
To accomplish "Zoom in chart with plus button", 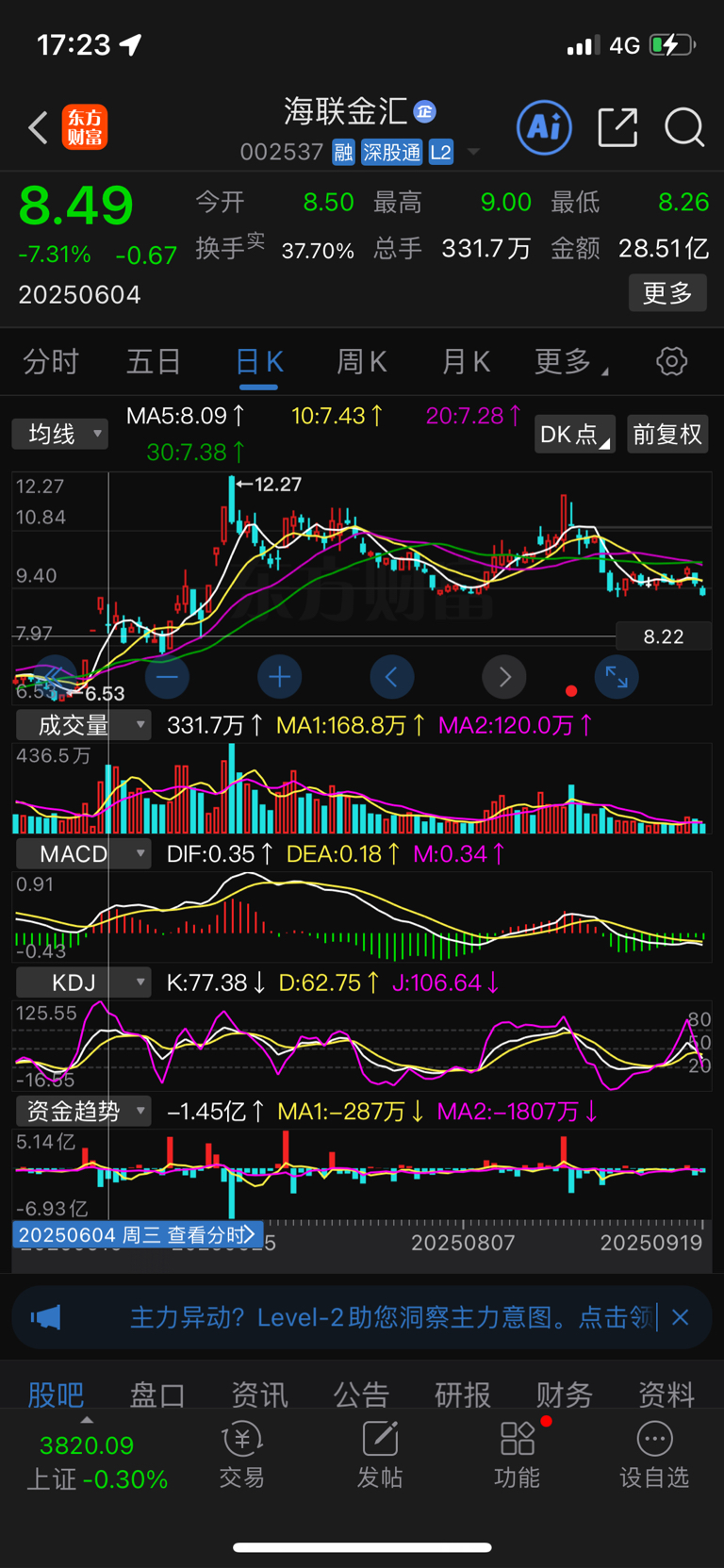I will [x=280, y=677].
